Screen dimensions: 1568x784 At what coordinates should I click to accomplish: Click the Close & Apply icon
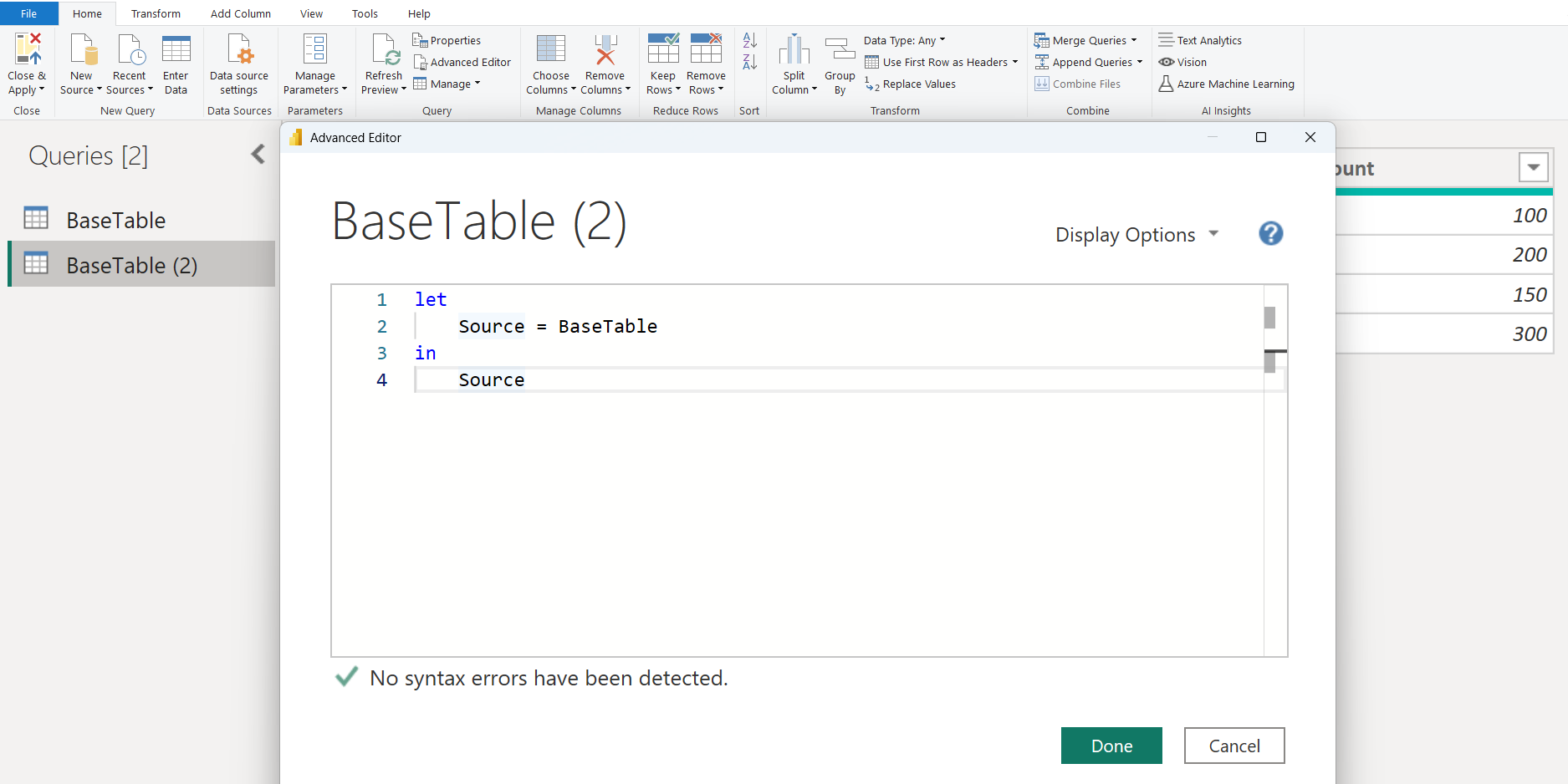tap(27, 50)
